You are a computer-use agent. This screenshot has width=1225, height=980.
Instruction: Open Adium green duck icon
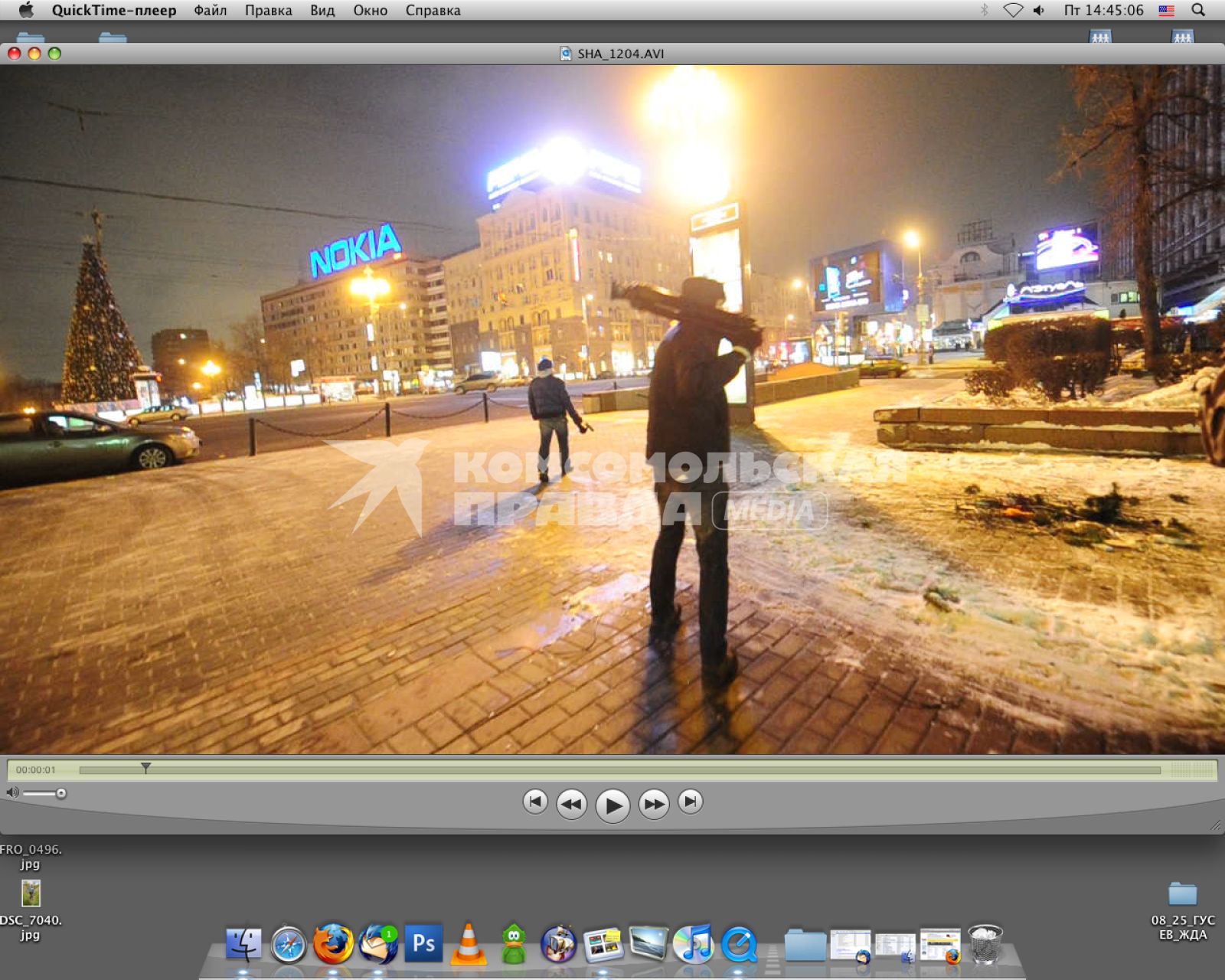coord(514,944)
